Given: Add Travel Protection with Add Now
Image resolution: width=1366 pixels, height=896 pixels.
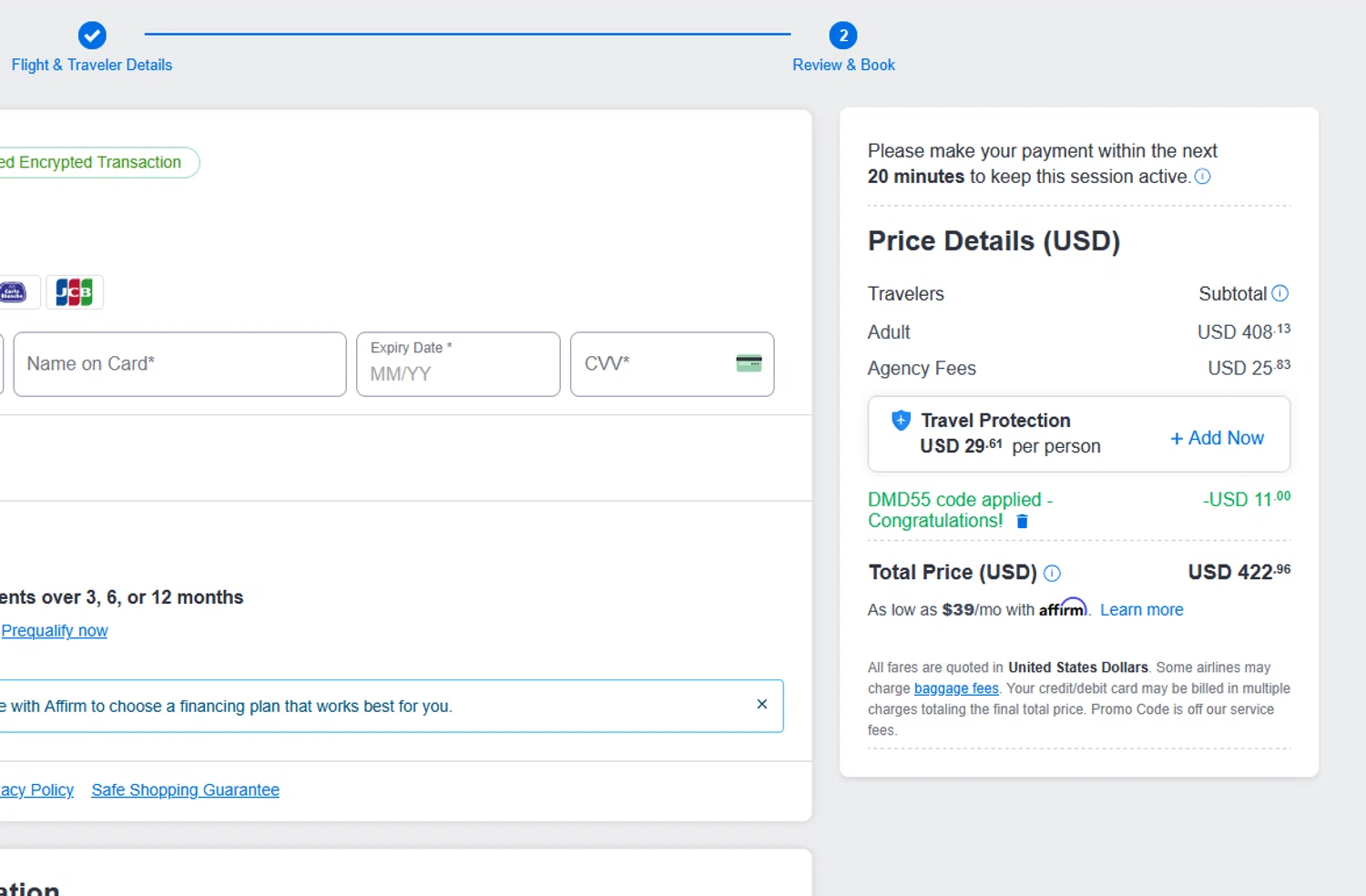Looking at the screenshot, I should (x=1217, y=438).
